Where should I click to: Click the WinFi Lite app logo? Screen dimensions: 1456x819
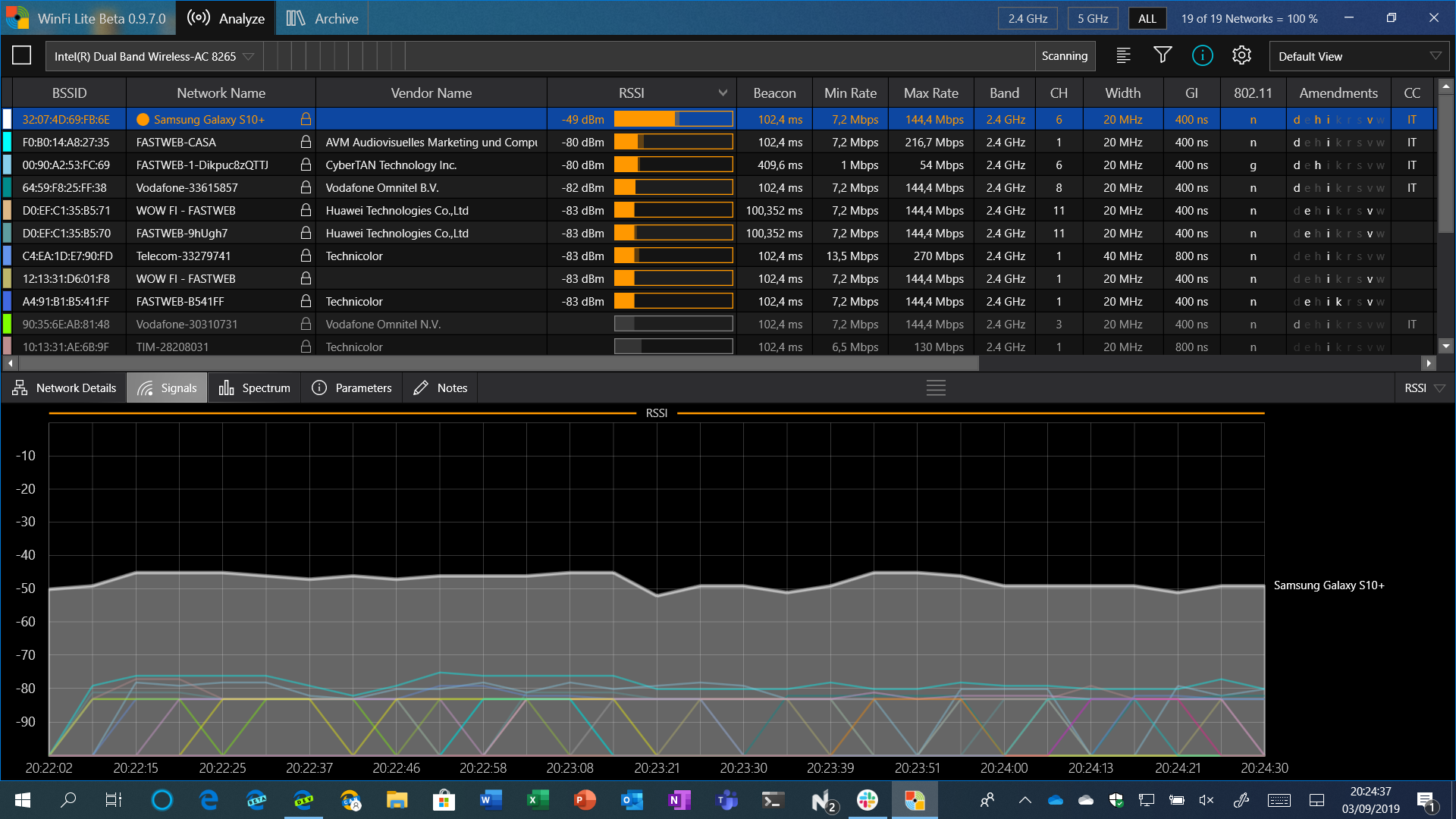click(x=17, y=17)
